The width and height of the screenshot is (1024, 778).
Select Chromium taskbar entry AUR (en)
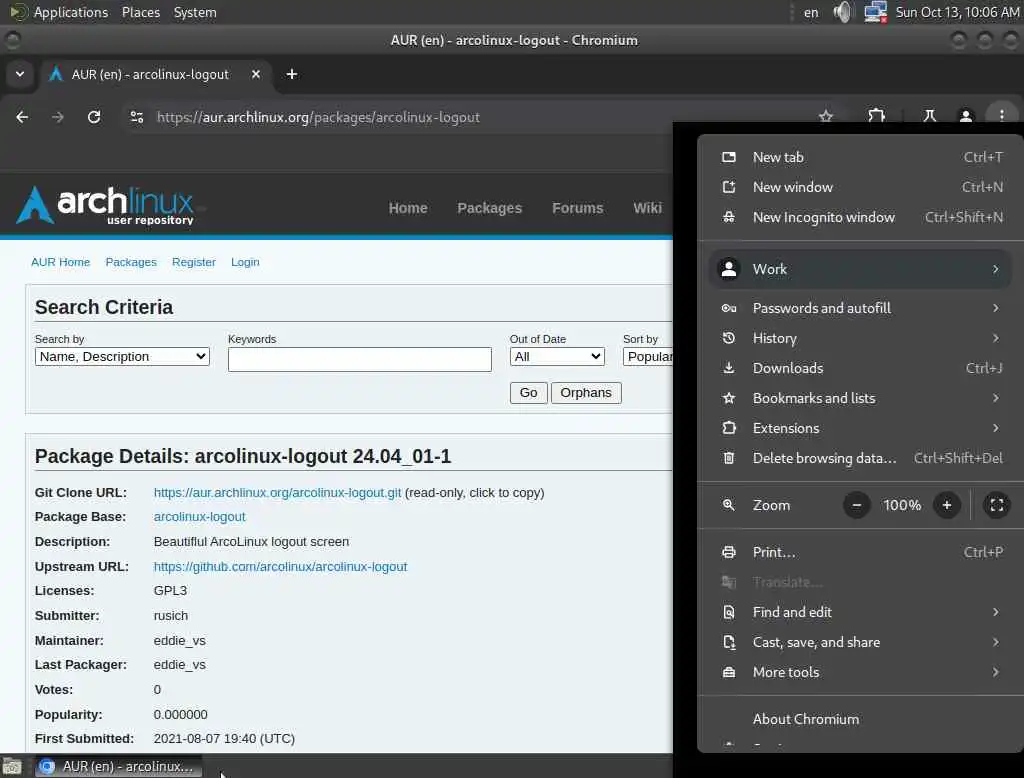[117, 766]
